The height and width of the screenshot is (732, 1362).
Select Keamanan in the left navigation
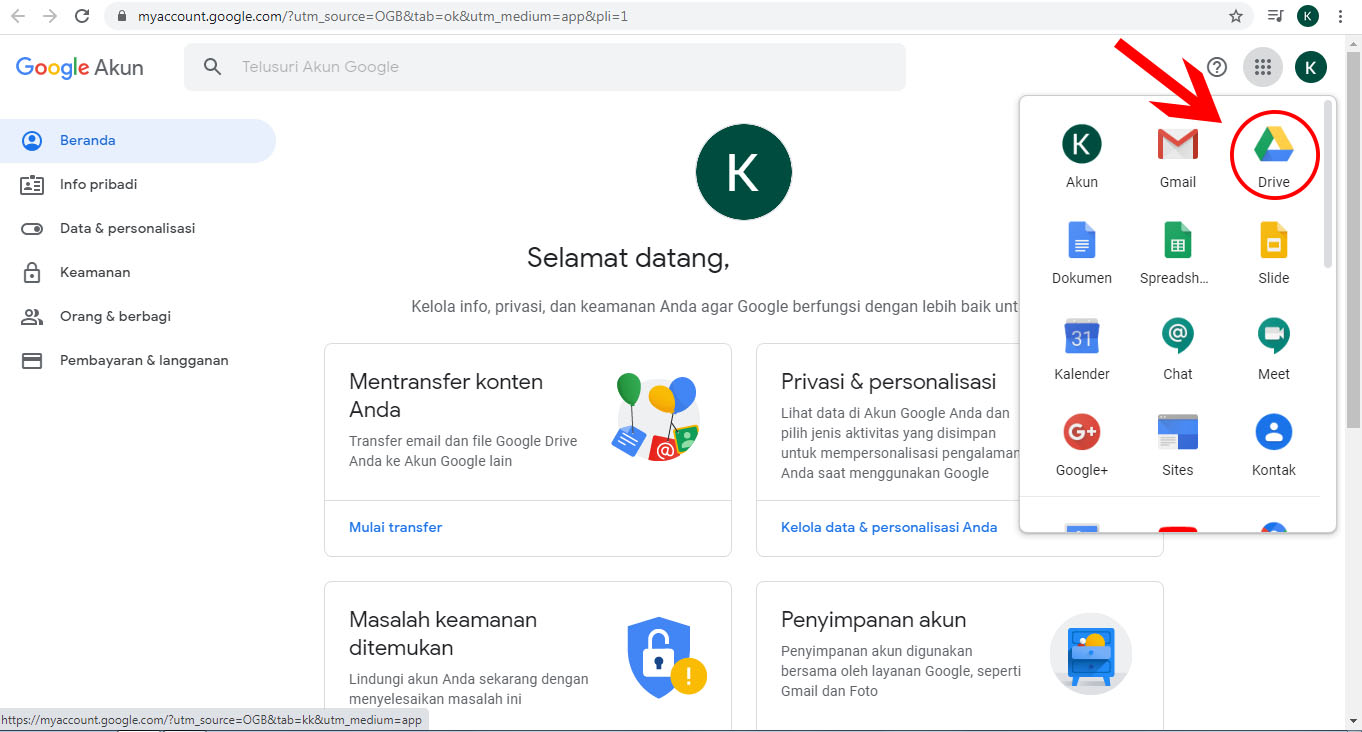95,272
